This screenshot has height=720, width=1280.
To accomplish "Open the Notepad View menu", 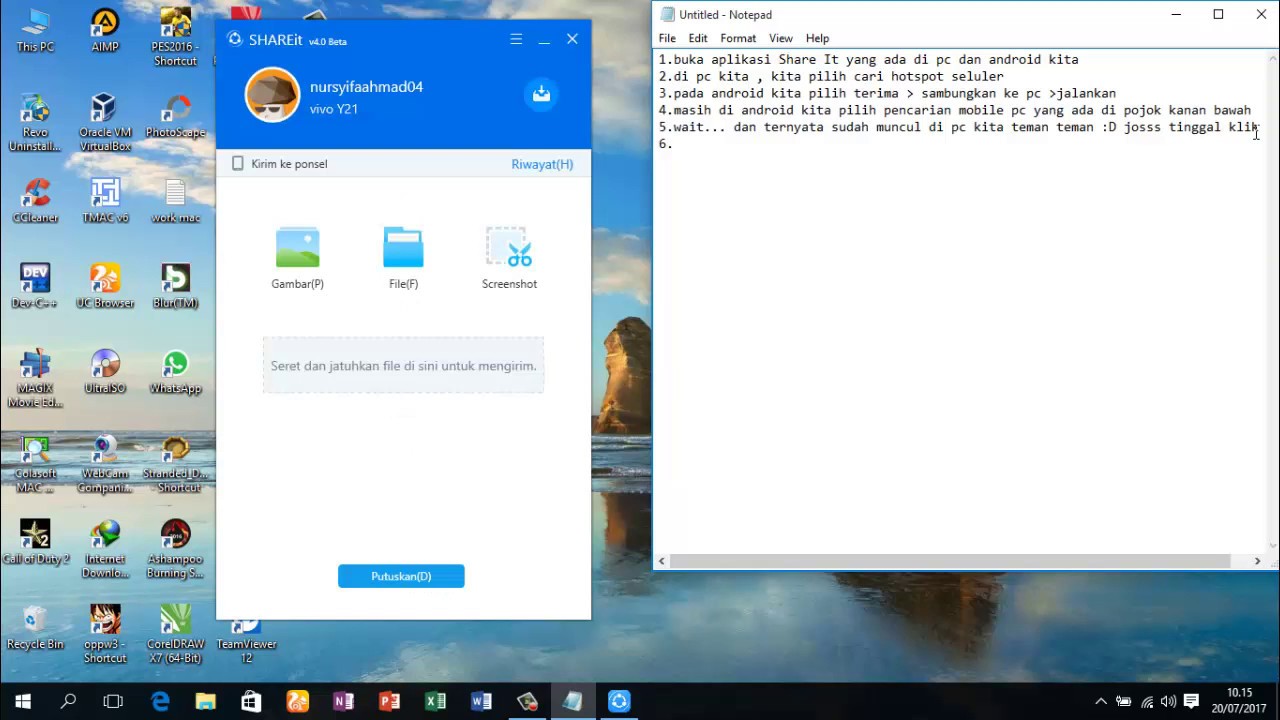I will click(x=781, y=38).
